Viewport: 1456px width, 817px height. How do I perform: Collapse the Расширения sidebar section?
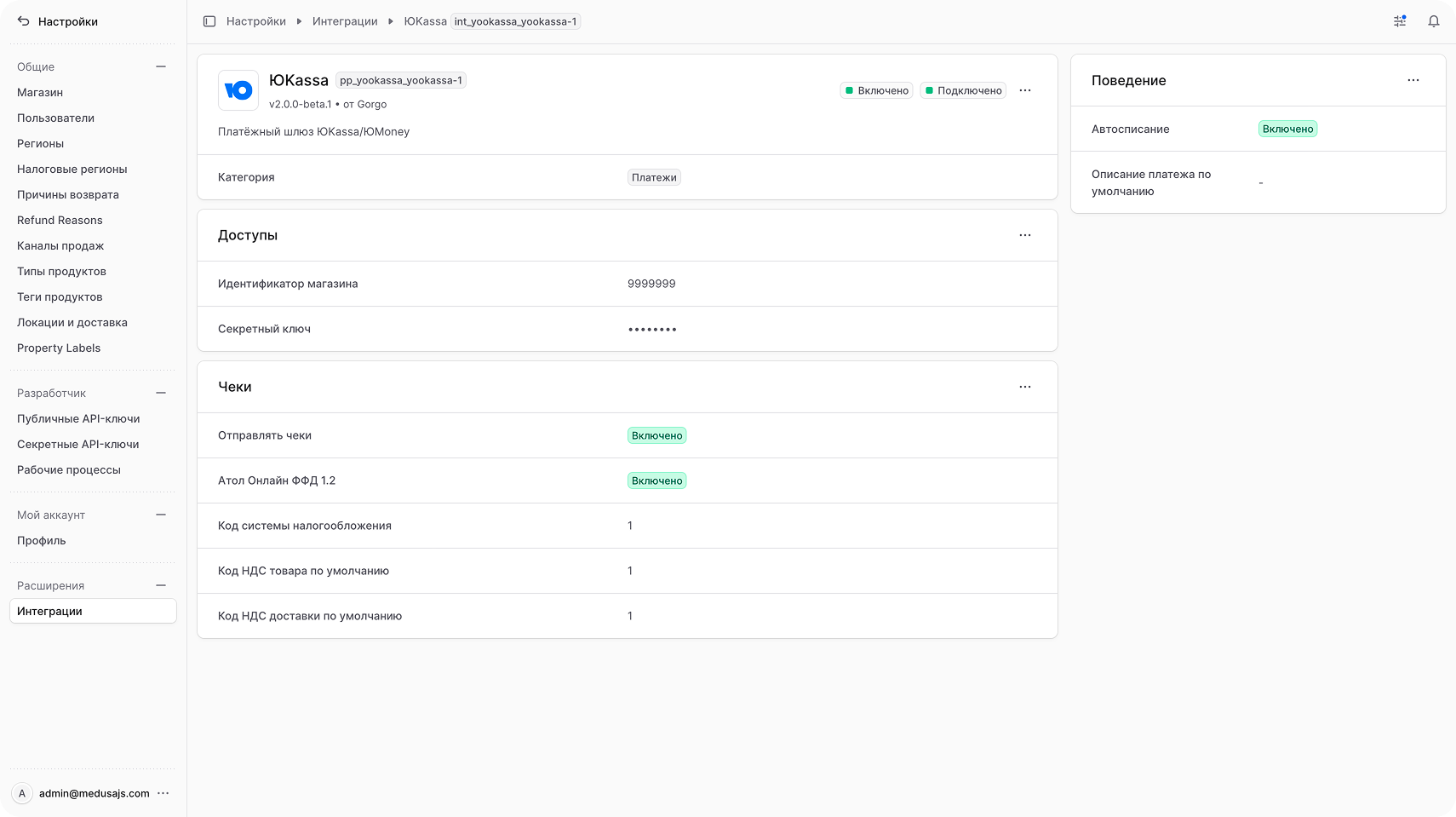tap(161, 585)
